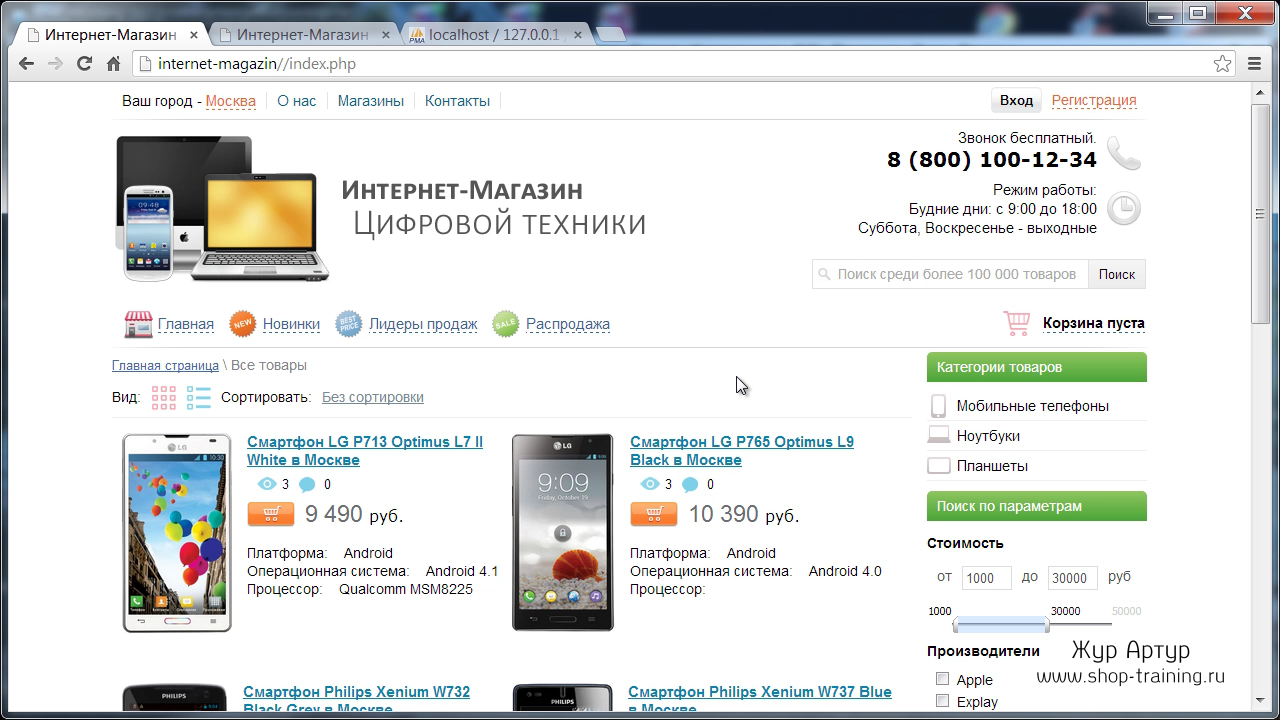
Task: Open the Контакты page
Action: point(457,101)
